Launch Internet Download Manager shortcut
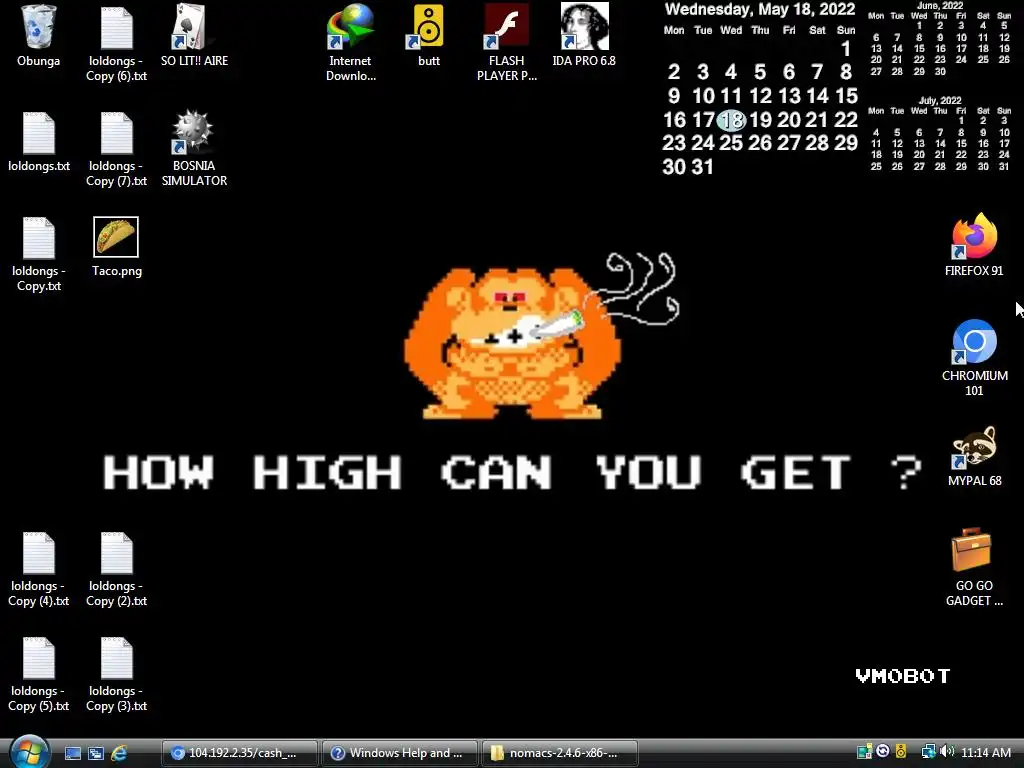 point(351,43)
